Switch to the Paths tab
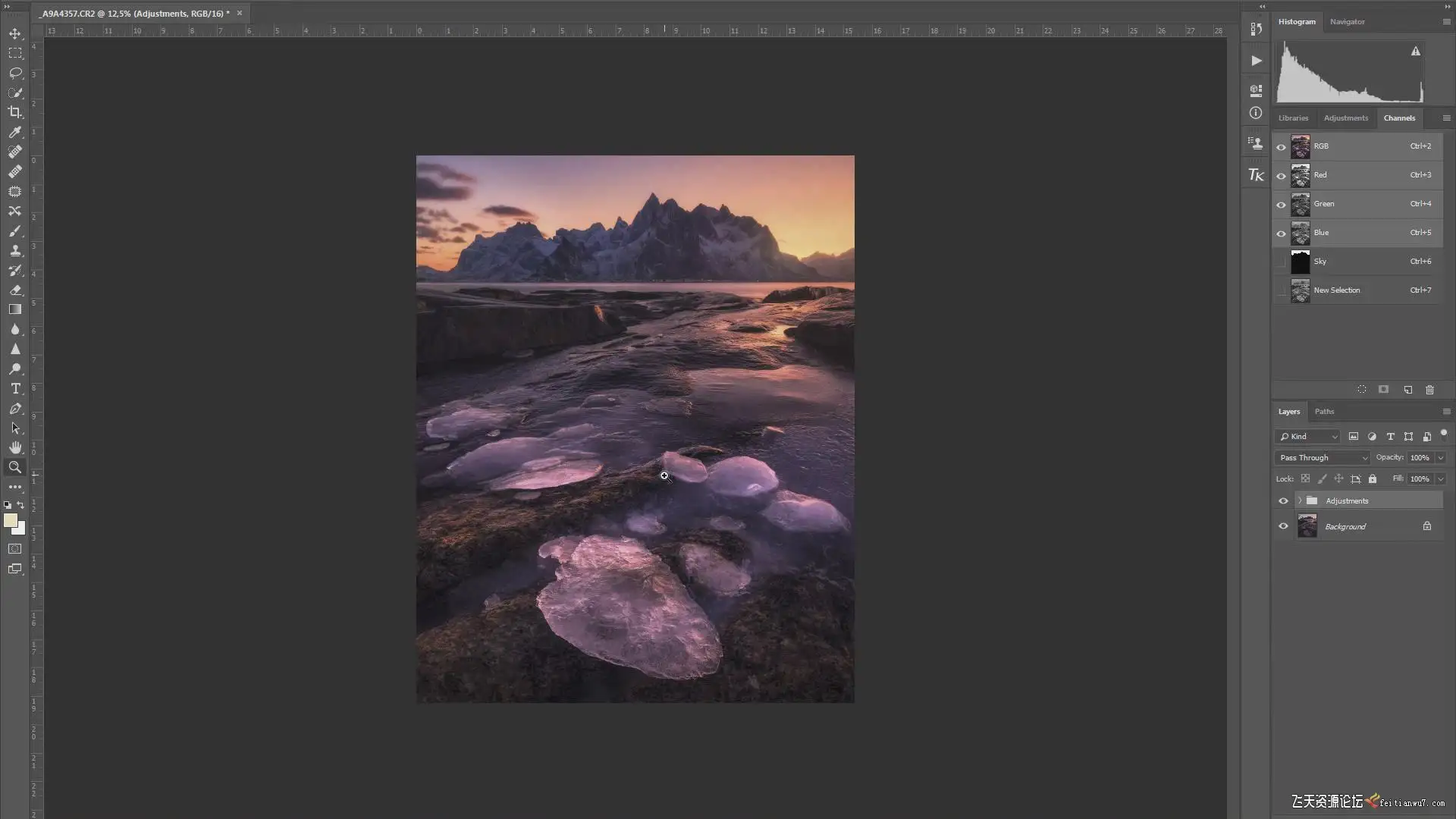This screenshot has height=819, width=1456. [1324, 411]
